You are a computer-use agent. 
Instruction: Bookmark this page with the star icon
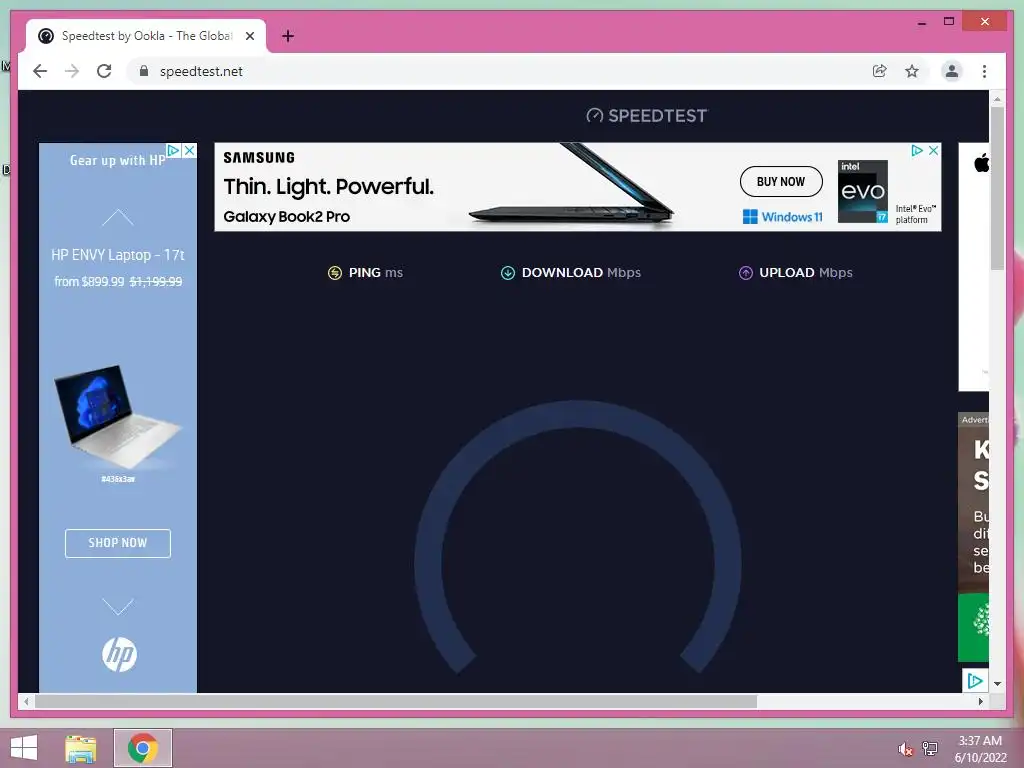click(x=912, y=71)
